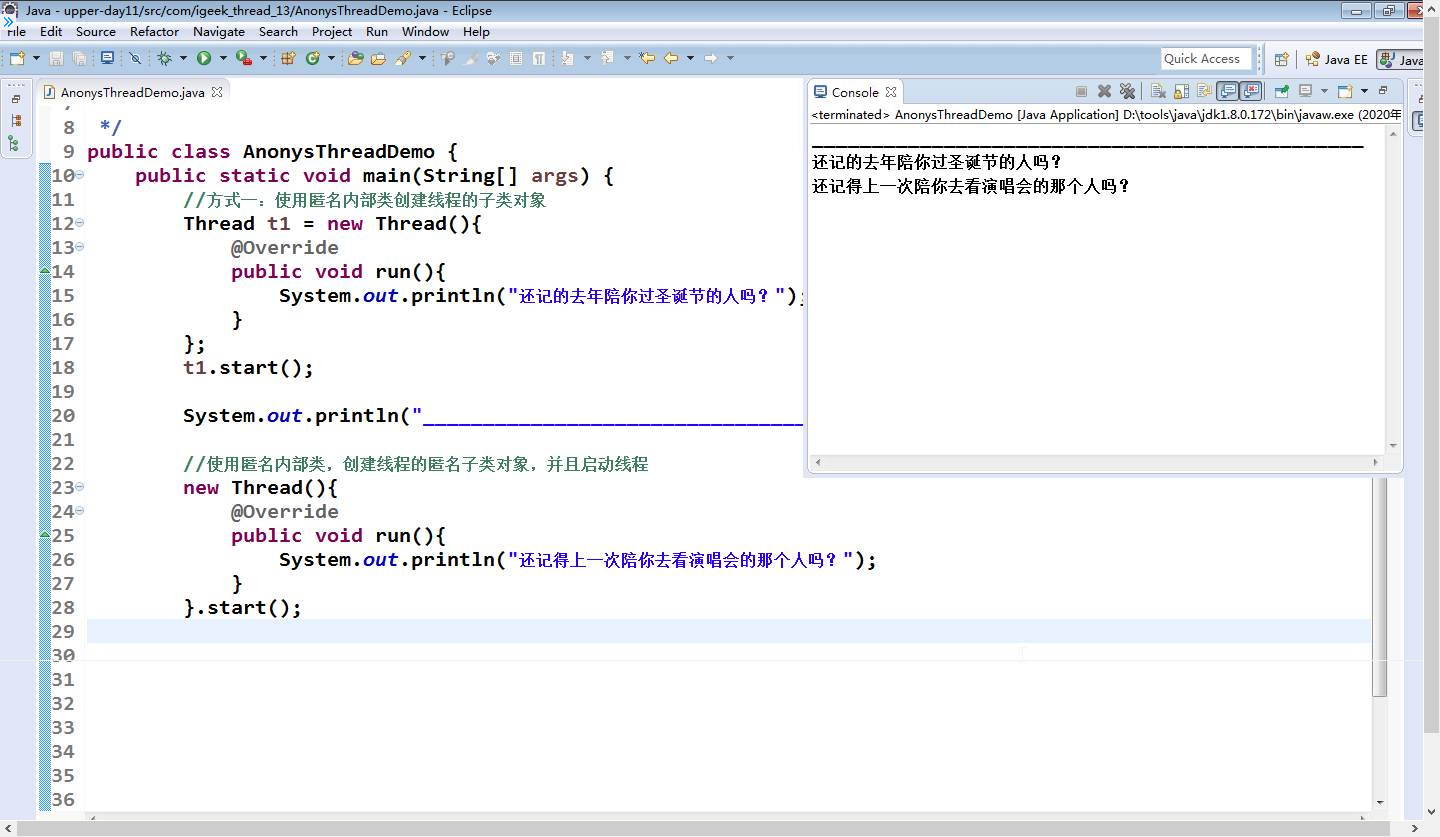The width and height of the screenshot is (1440, 837).
Task: Click the Open Perspective icon
Action: [1281, 59]
